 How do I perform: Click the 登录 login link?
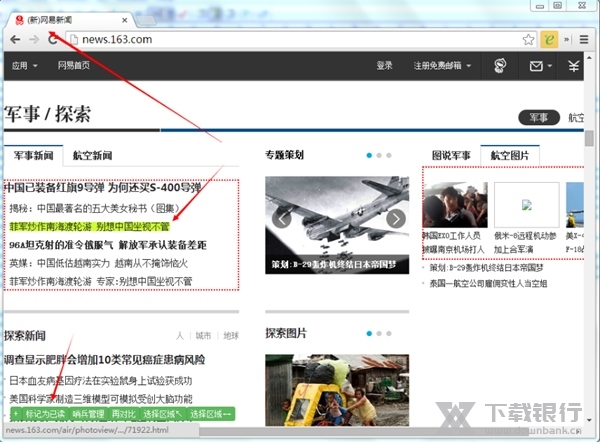pyautogui.click(x=384, y=66)
